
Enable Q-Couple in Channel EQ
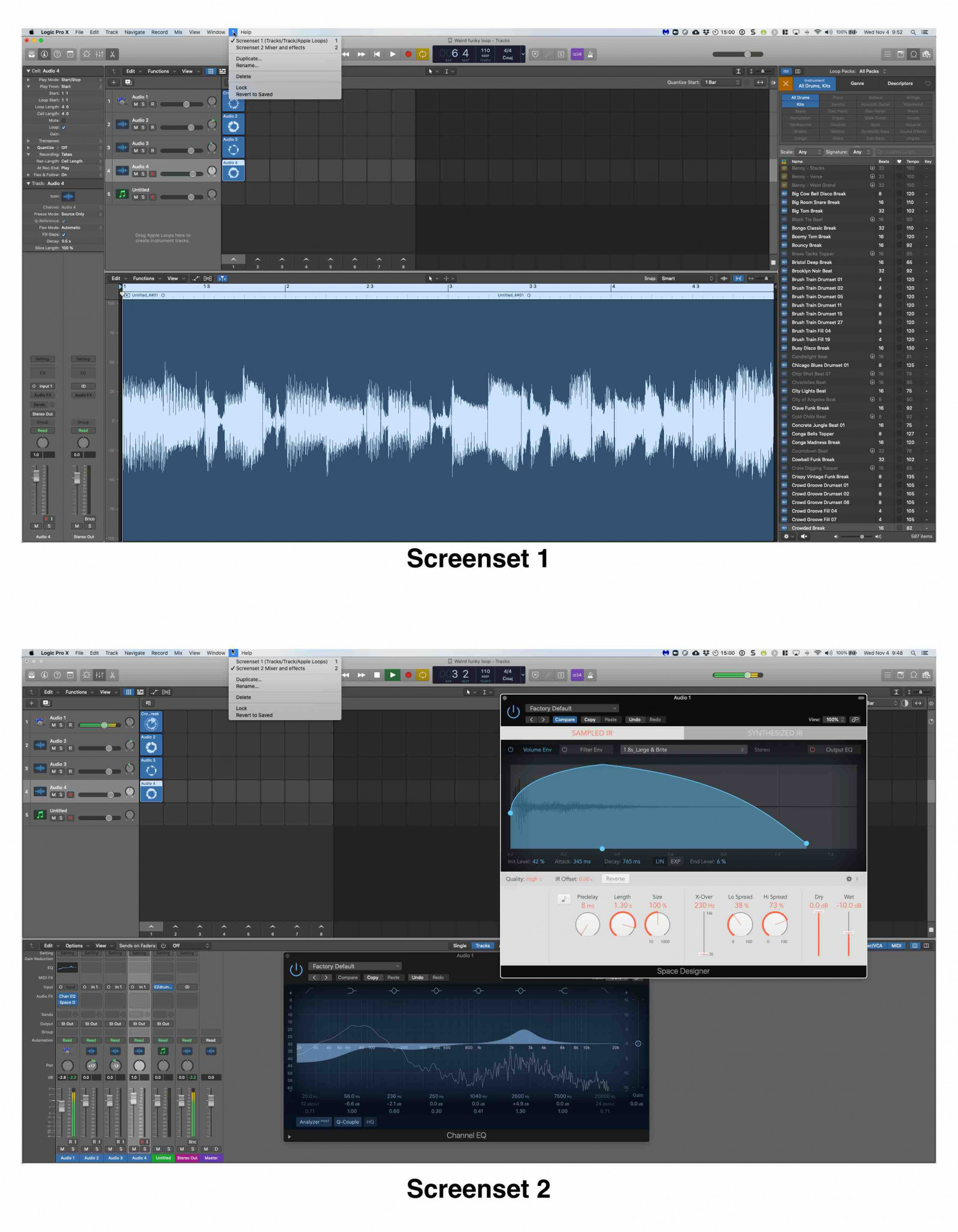[x=347, y=1122]
